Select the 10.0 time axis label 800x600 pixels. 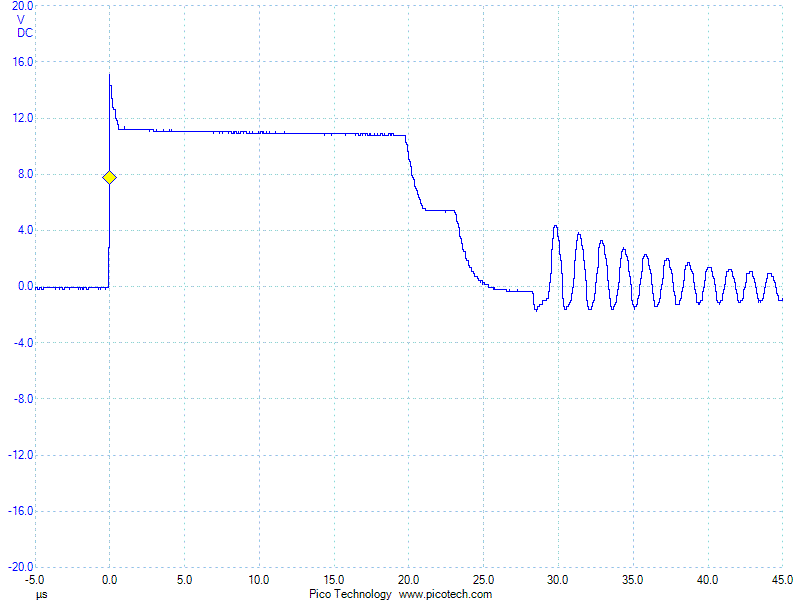pos(259,580)
